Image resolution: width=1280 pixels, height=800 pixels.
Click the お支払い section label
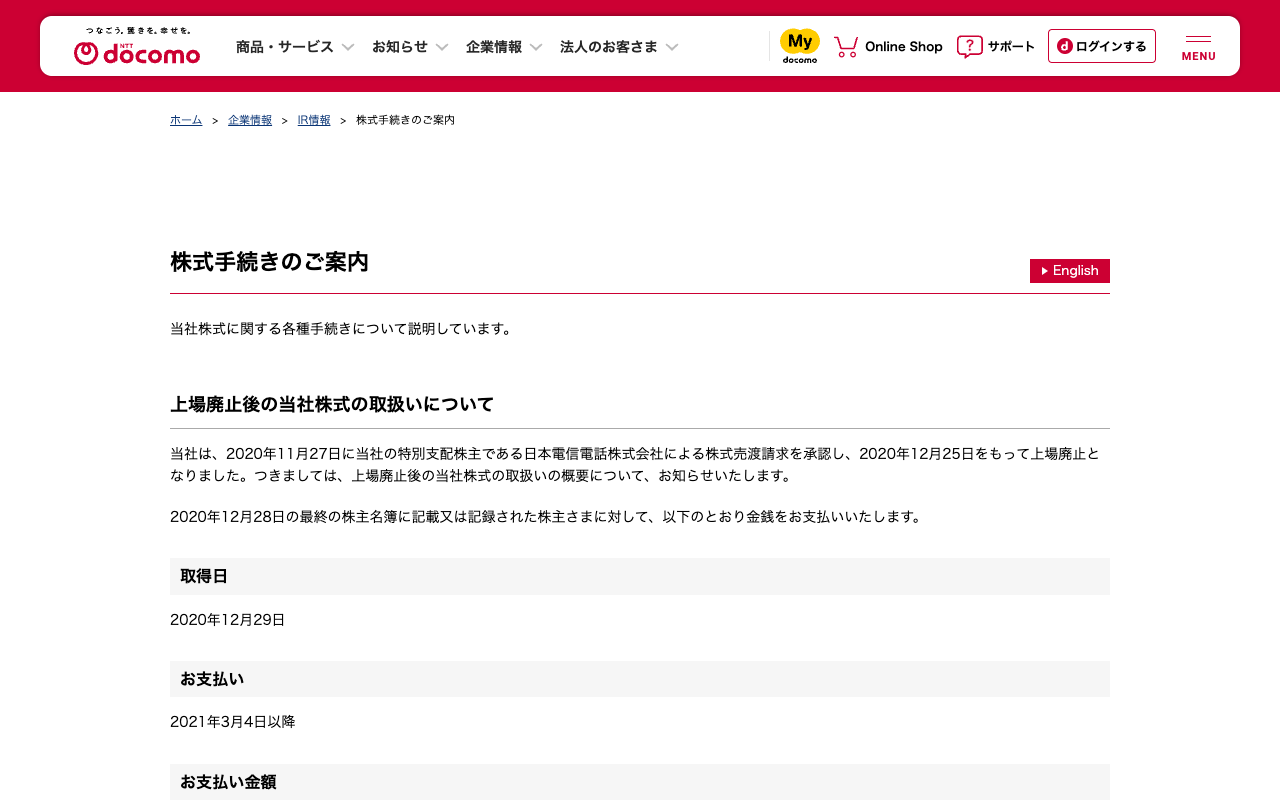[x=640, y=679]
